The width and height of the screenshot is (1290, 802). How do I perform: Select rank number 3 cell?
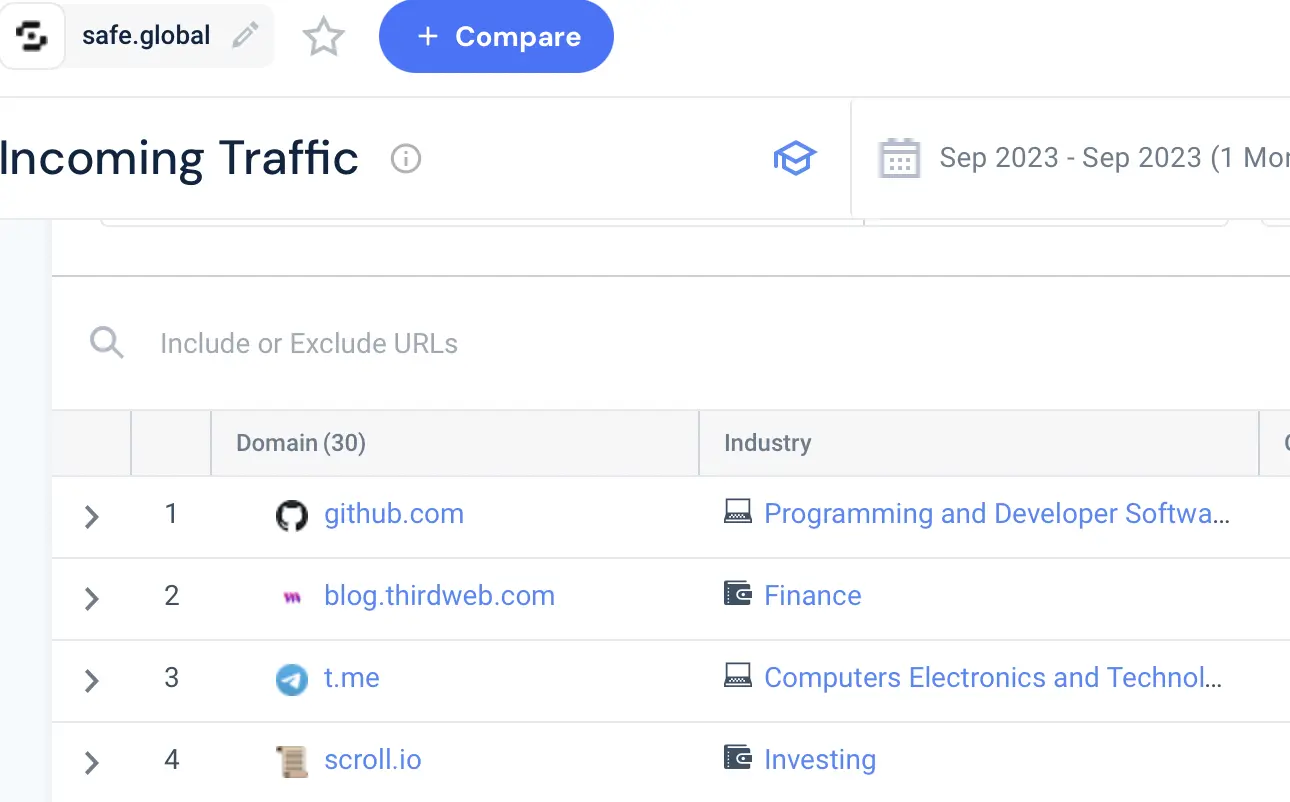coord(171,678)
